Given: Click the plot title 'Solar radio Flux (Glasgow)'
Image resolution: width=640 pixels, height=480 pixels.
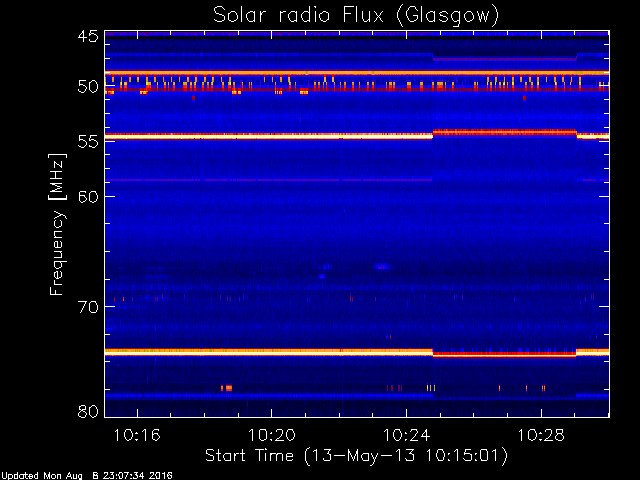Looking at the screenshot, I should pos(356,16).
